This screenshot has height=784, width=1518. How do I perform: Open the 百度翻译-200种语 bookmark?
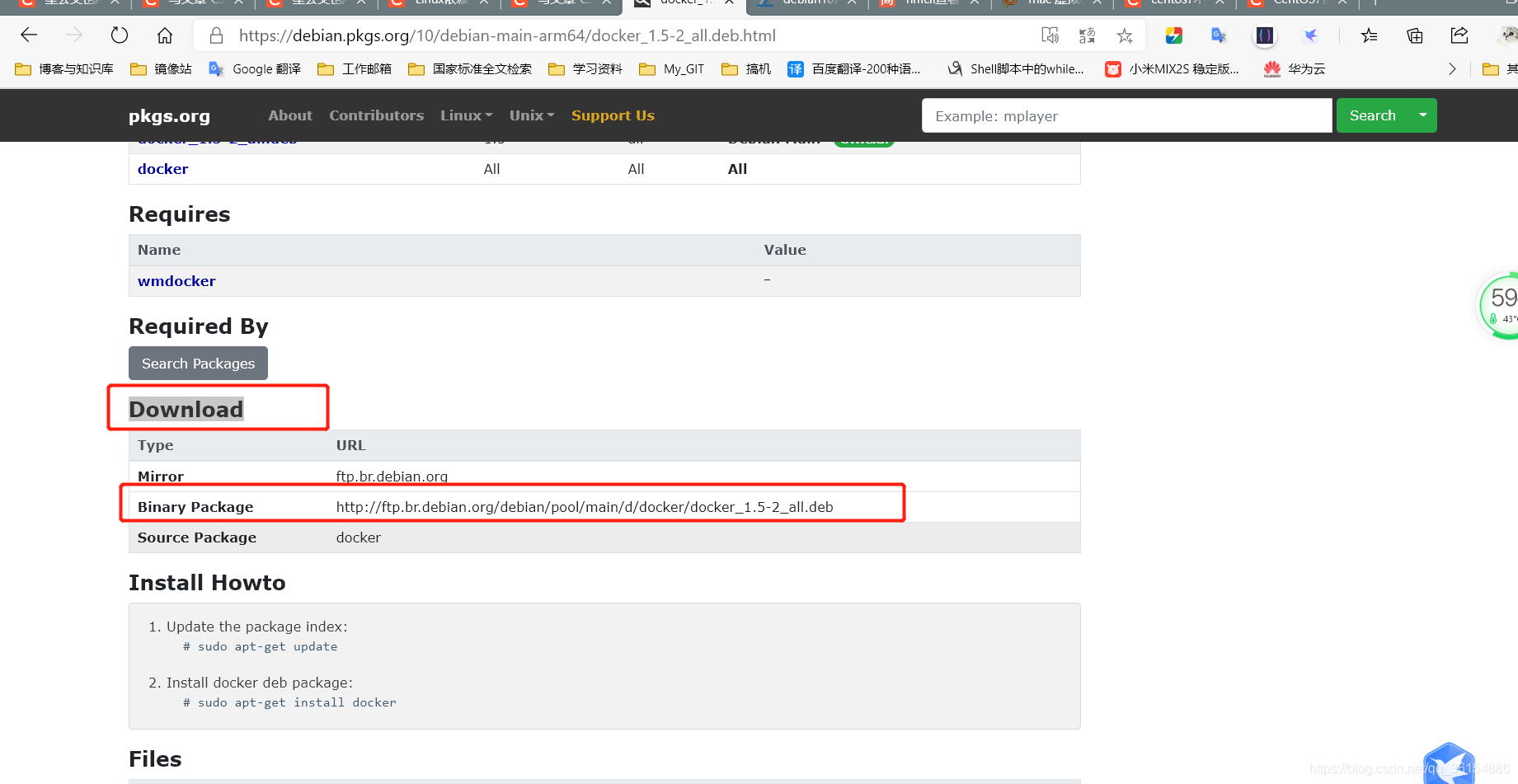854,69
